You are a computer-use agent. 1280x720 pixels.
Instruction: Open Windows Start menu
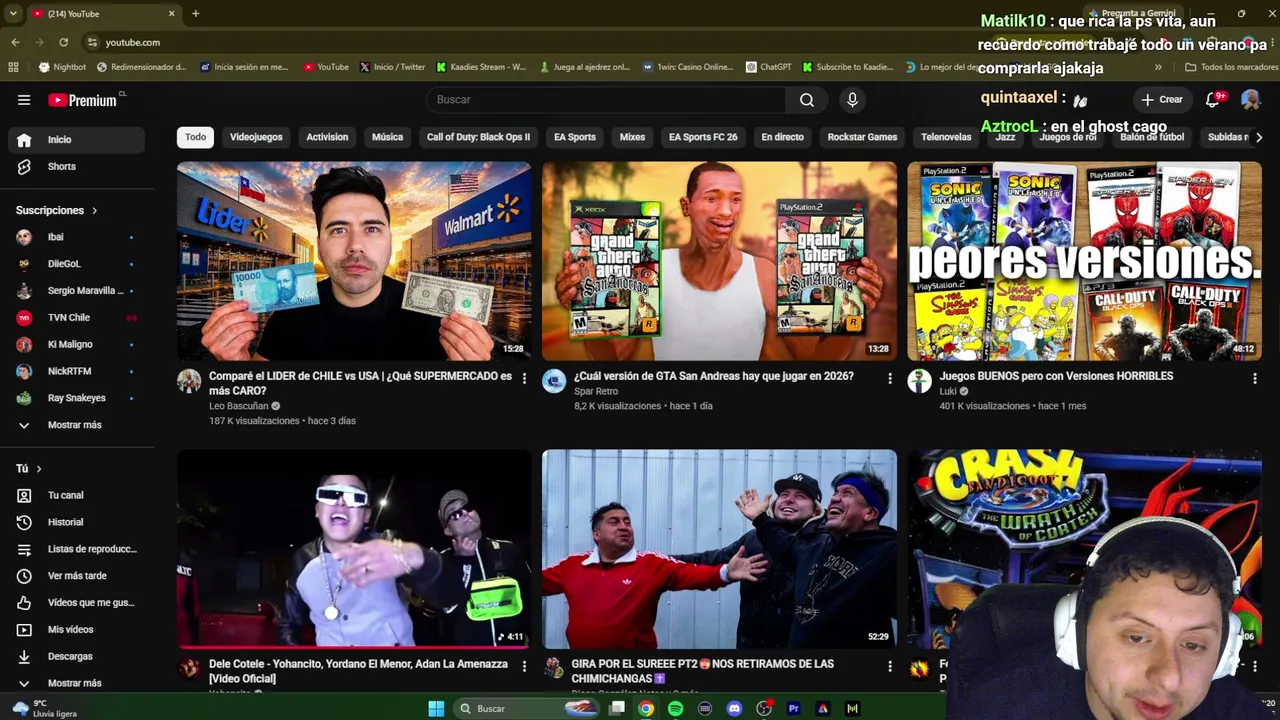click(x=436, y=709)
